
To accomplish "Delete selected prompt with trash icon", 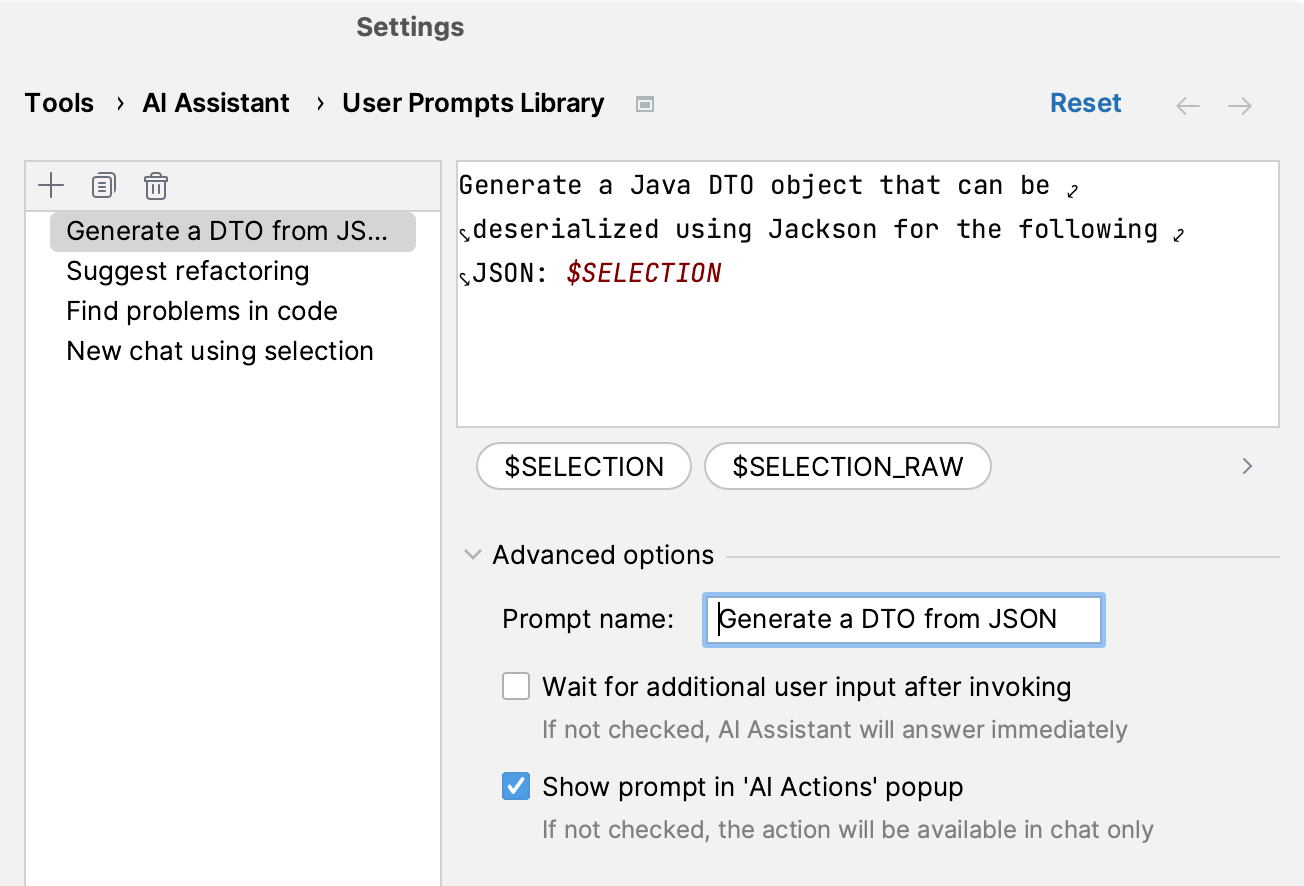I will (156, 186).
